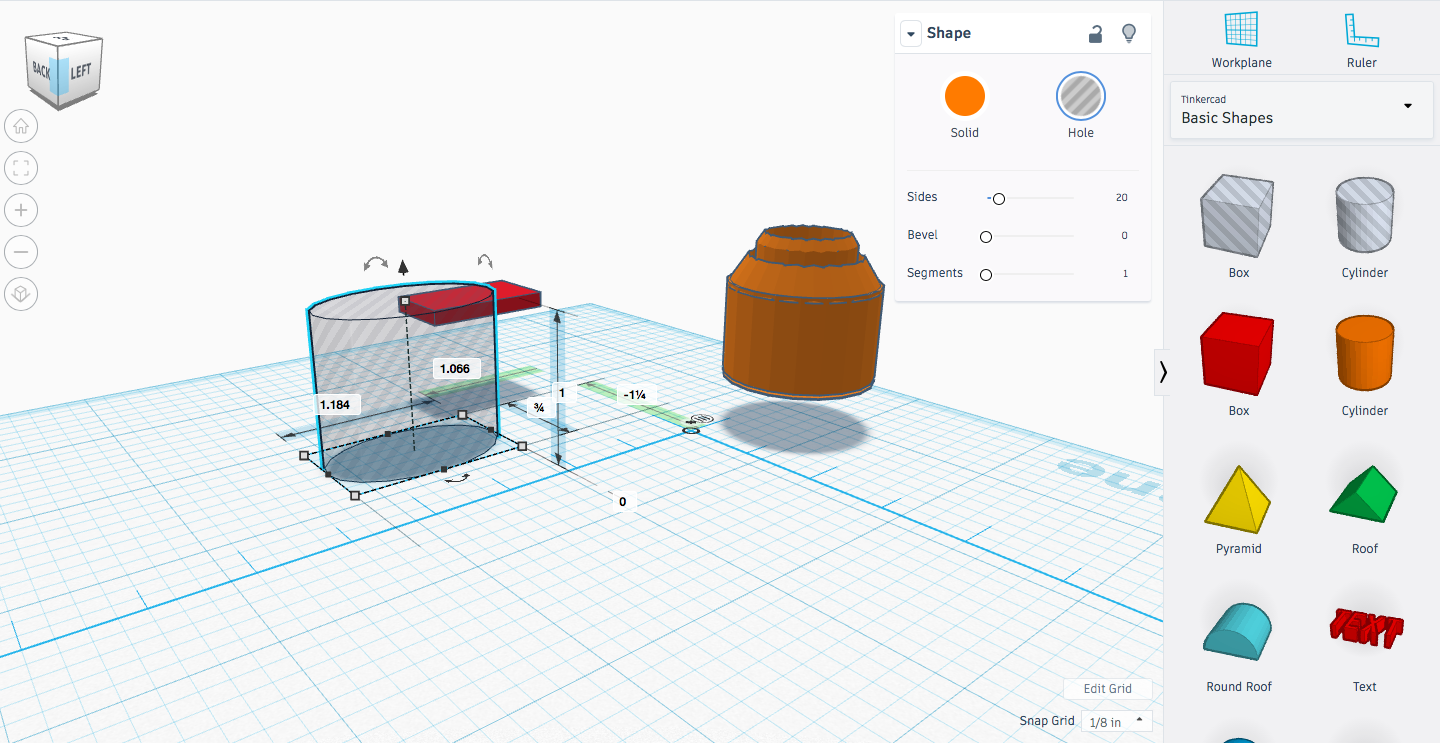This screenshot has width=1440, height=743.
Task: Click the 1.184 dimension value
Action: tap(335, 405)
